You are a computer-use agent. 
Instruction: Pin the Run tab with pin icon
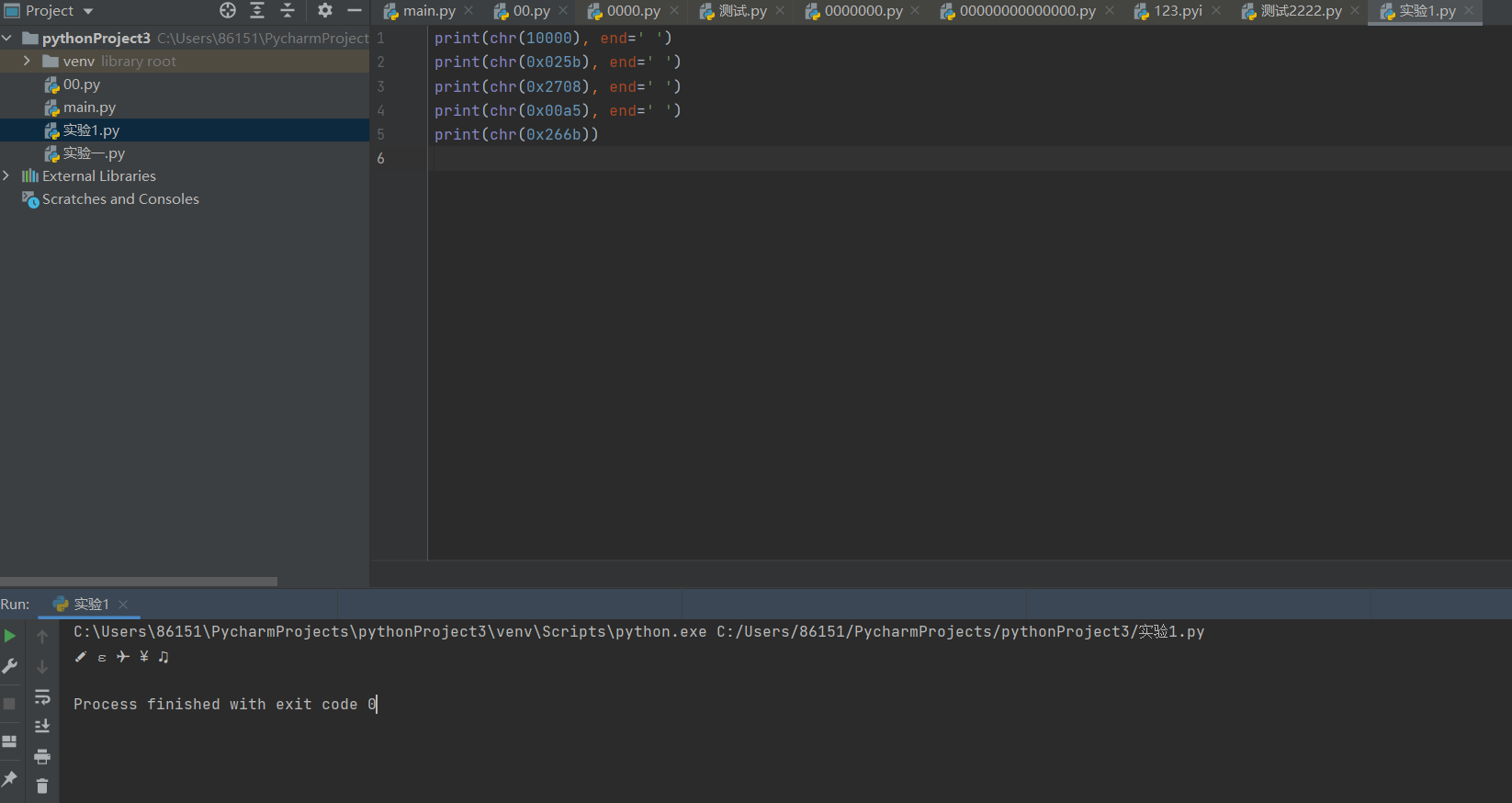tap(10, 779)
